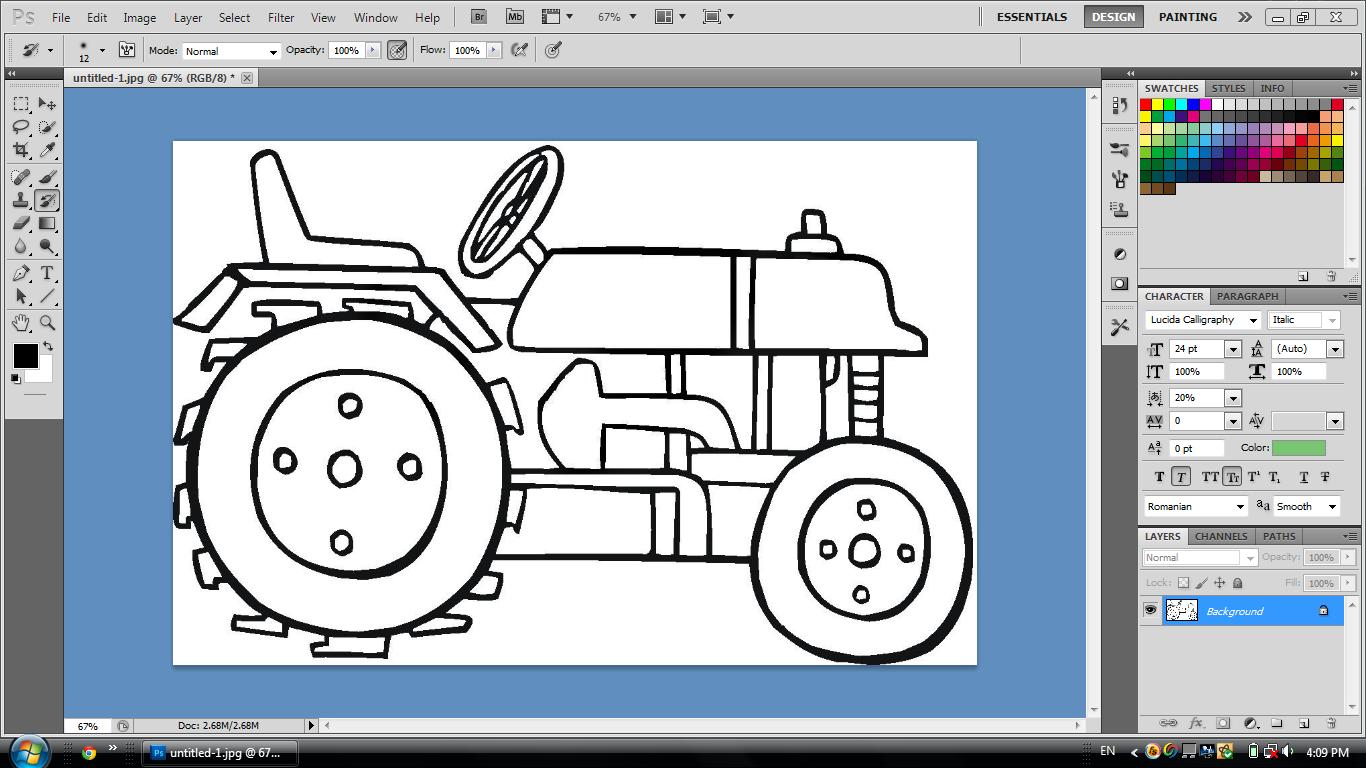Select the Gradient tool
1366x768 pixels.
47,223
